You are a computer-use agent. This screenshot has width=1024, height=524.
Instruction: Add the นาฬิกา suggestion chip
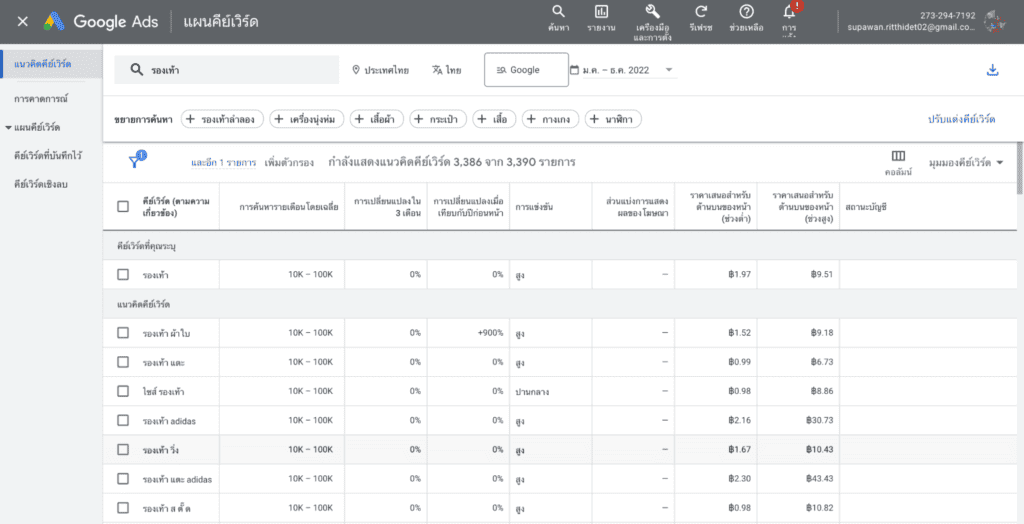coord(613,119)
